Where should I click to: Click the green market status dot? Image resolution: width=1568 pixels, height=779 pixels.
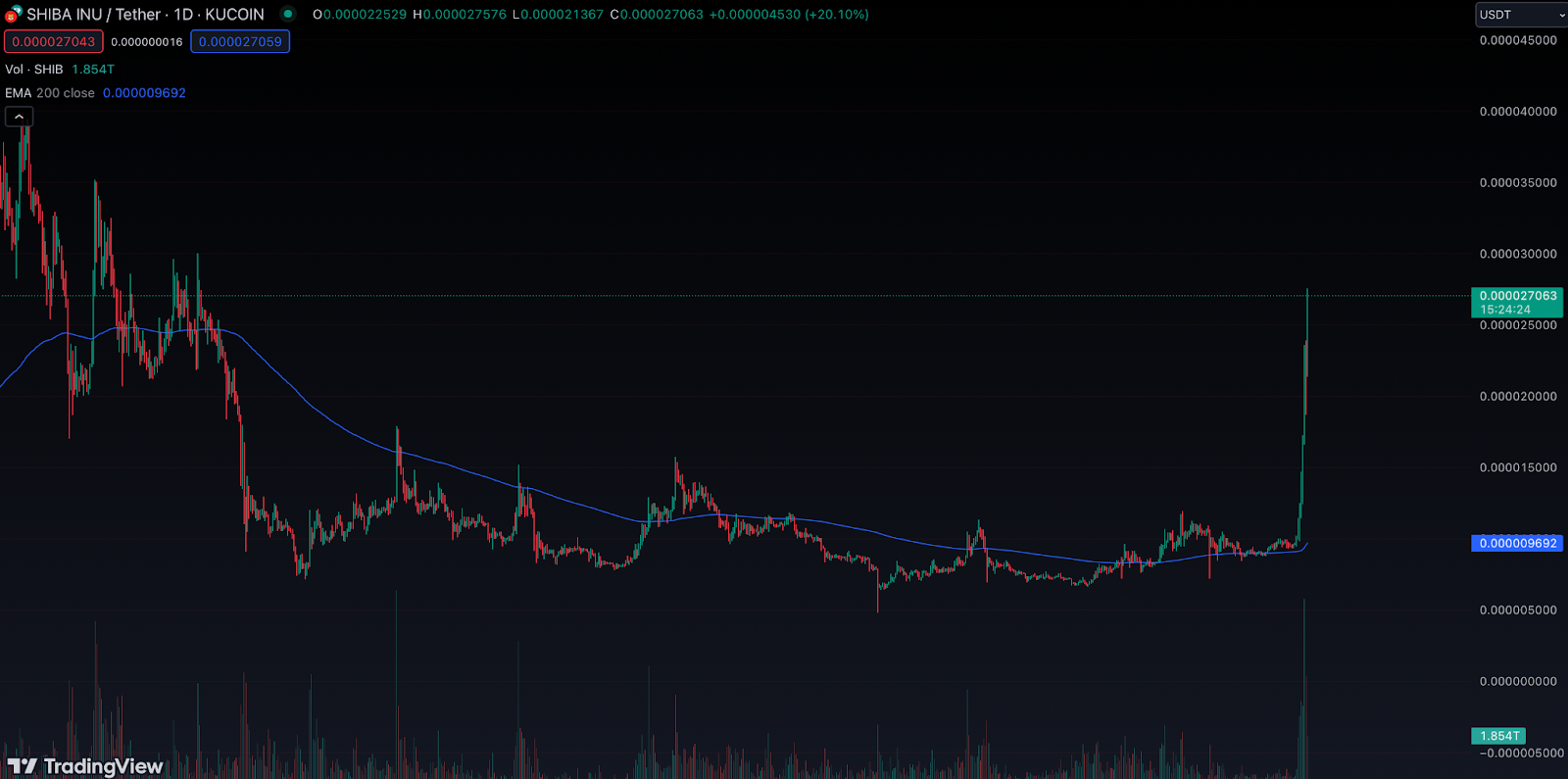pyautogui.click(x=287, y=14)
